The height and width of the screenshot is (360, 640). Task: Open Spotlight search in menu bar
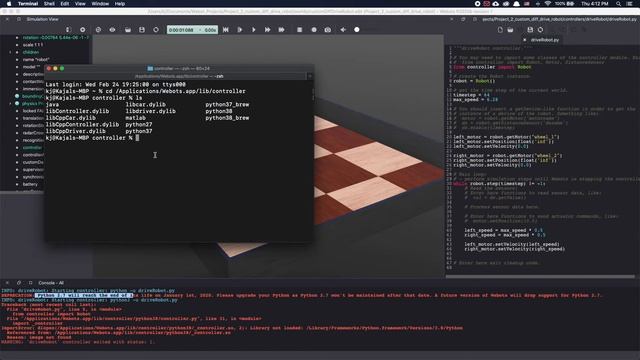click(619, 4)
